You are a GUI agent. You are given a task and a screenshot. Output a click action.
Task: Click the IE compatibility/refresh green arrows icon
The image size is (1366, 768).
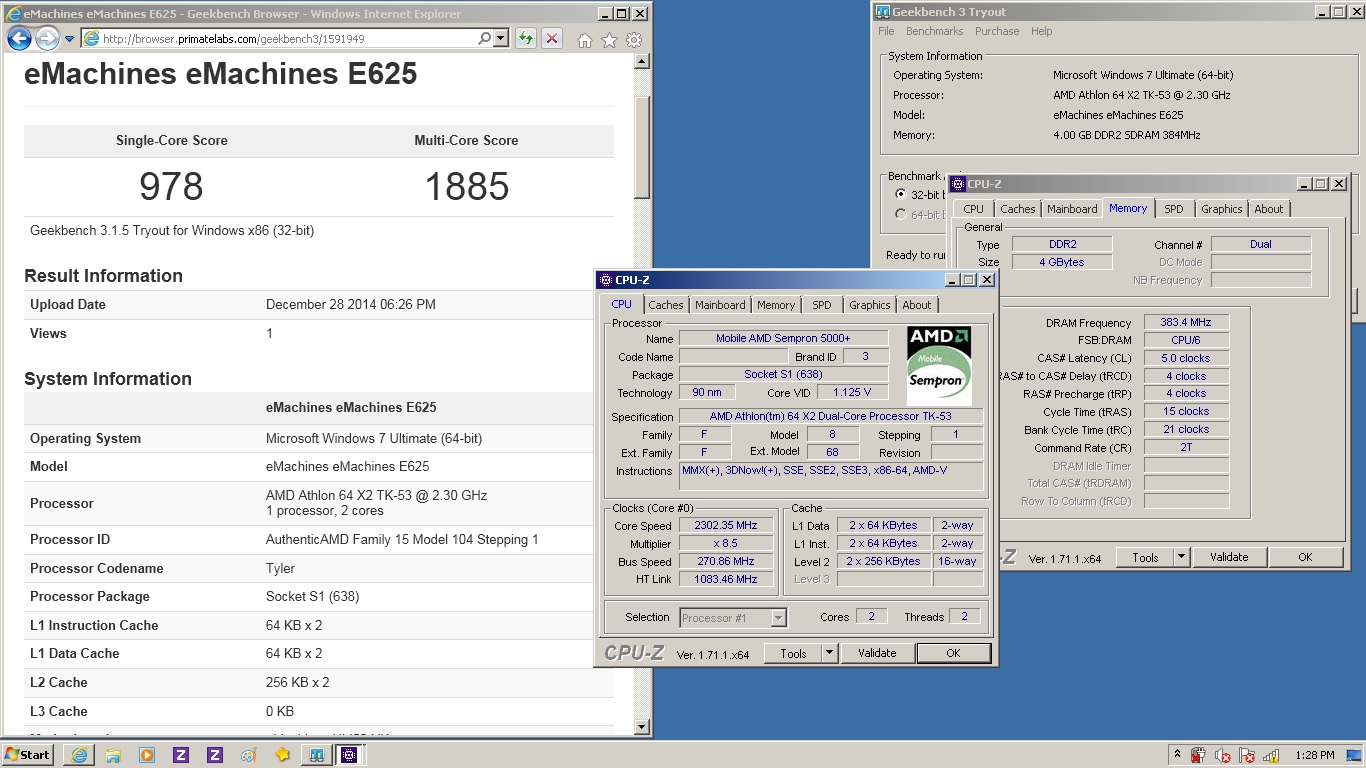click(526, 39)
